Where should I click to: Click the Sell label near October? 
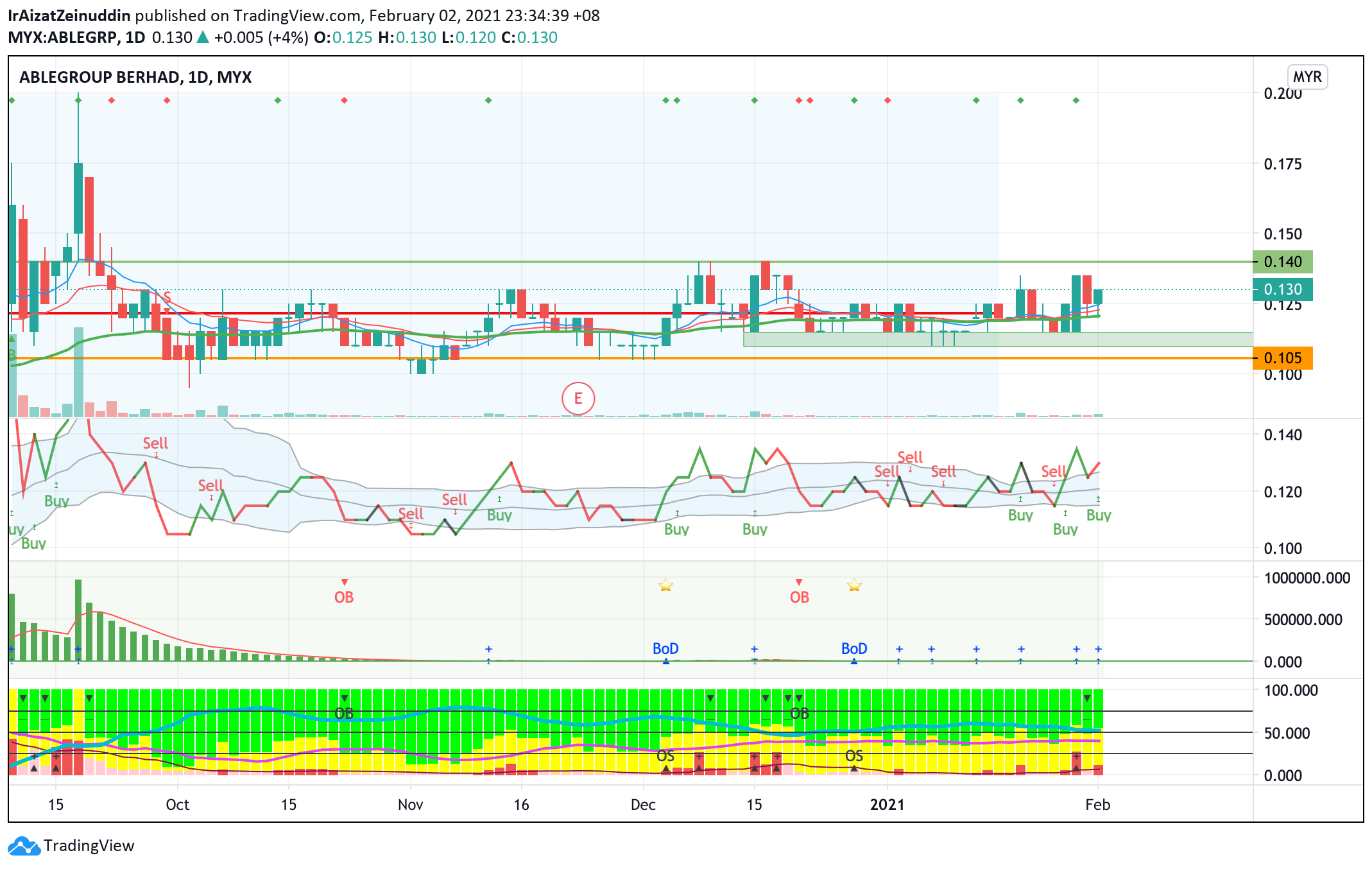pos(210,486)
